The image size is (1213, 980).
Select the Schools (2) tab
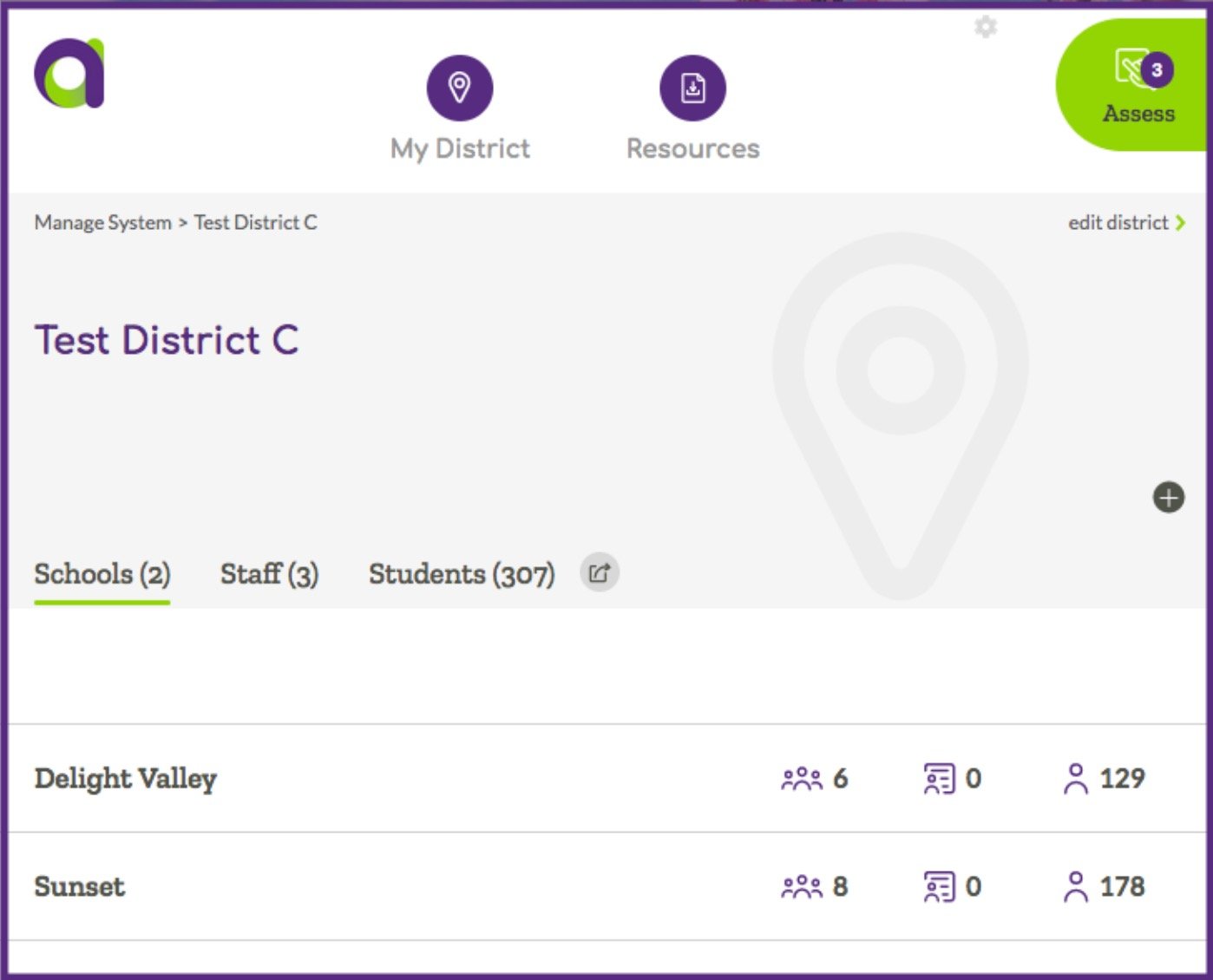pos(101,573)
